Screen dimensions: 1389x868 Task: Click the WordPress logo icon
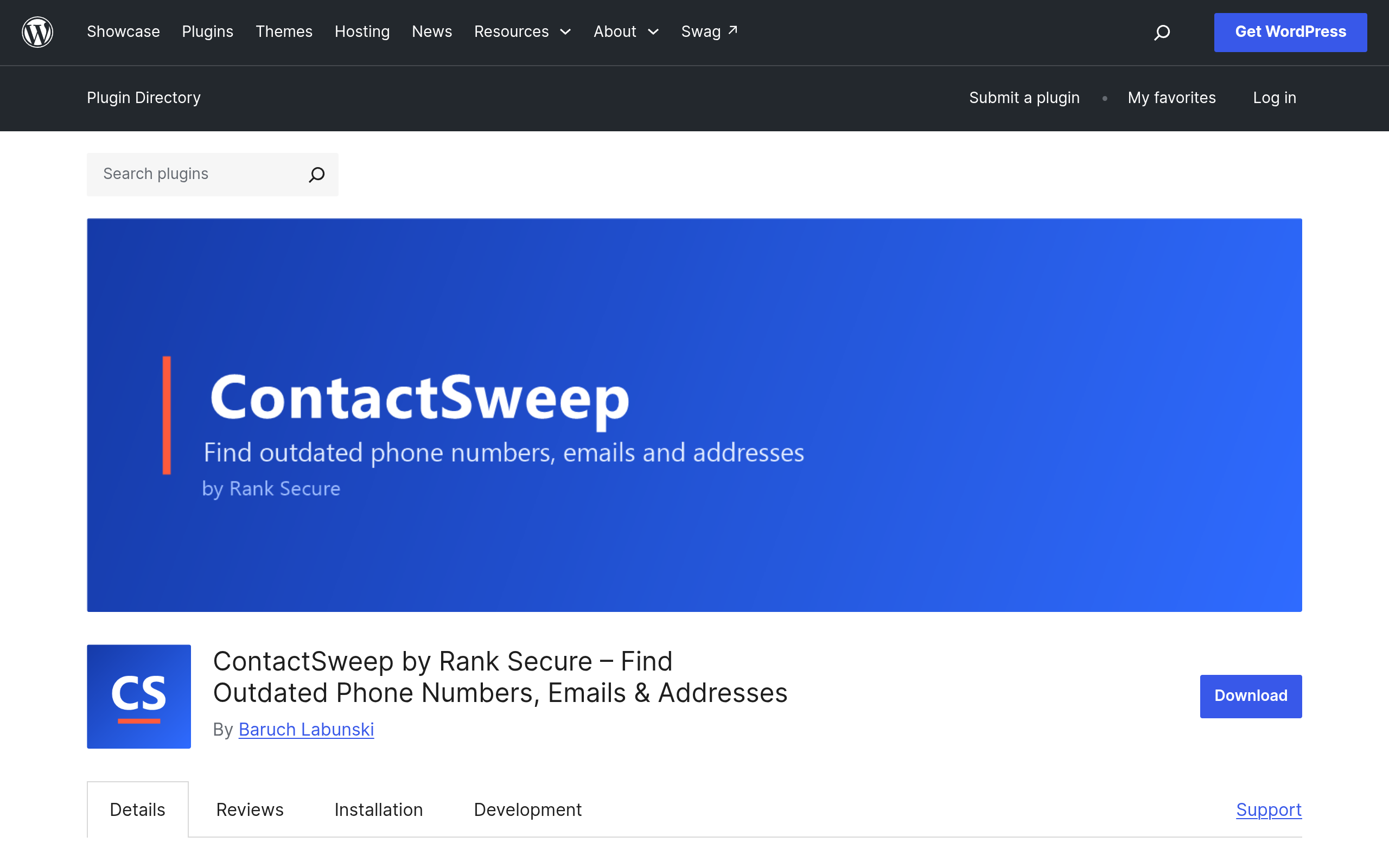[x=37, y=32]
